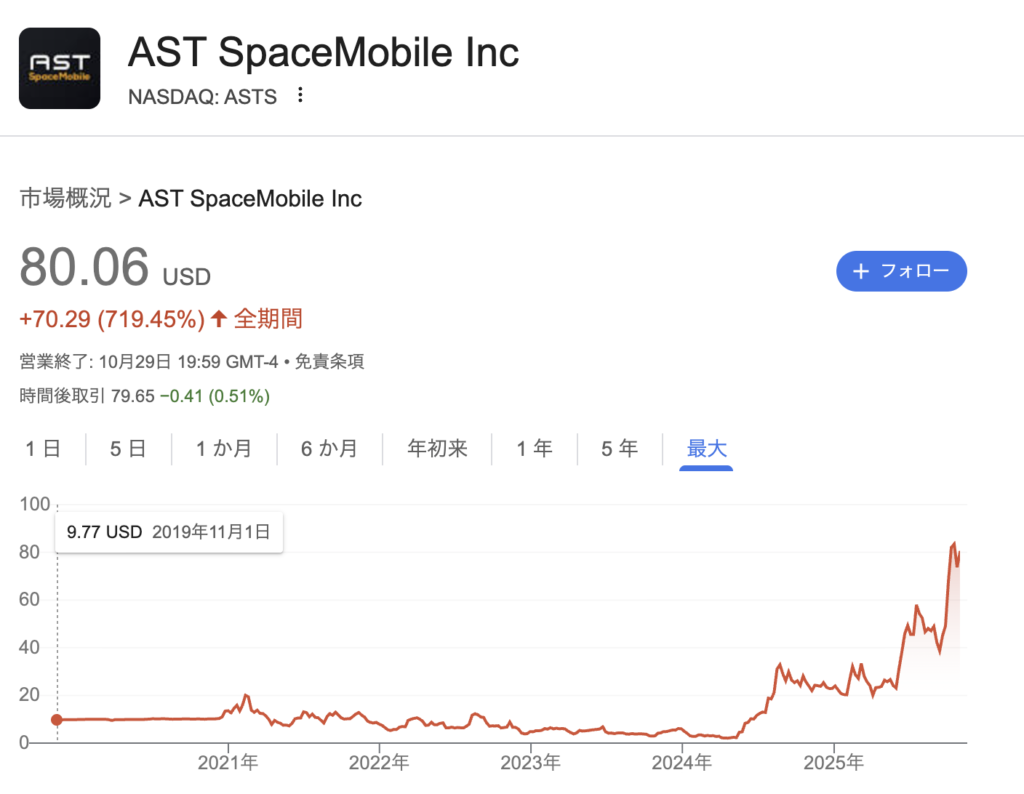Viewport: 1024px width, 794px height.
Task: Switch to the 6か月 range tab
Action: (x=329, y=448)
